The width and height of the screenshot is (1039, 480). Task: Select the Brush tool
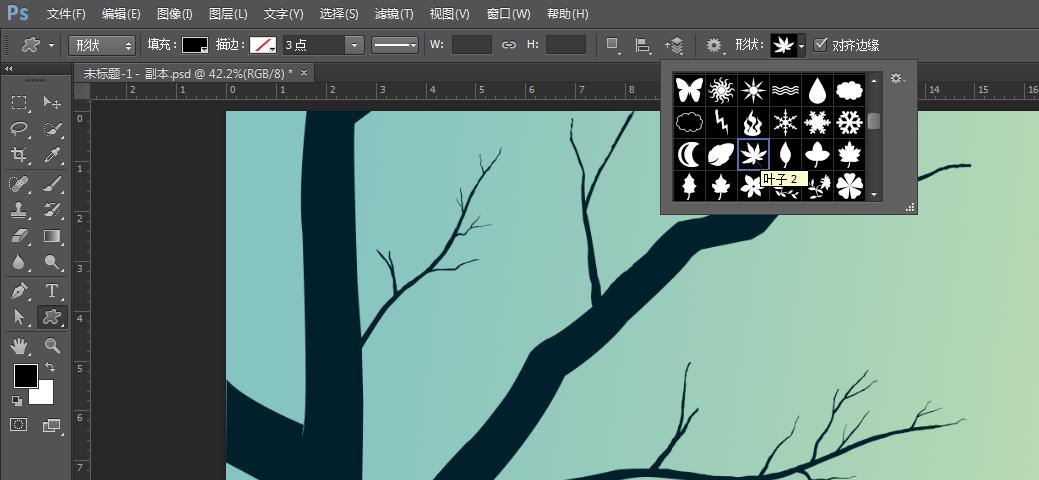[x=52, y=184]
